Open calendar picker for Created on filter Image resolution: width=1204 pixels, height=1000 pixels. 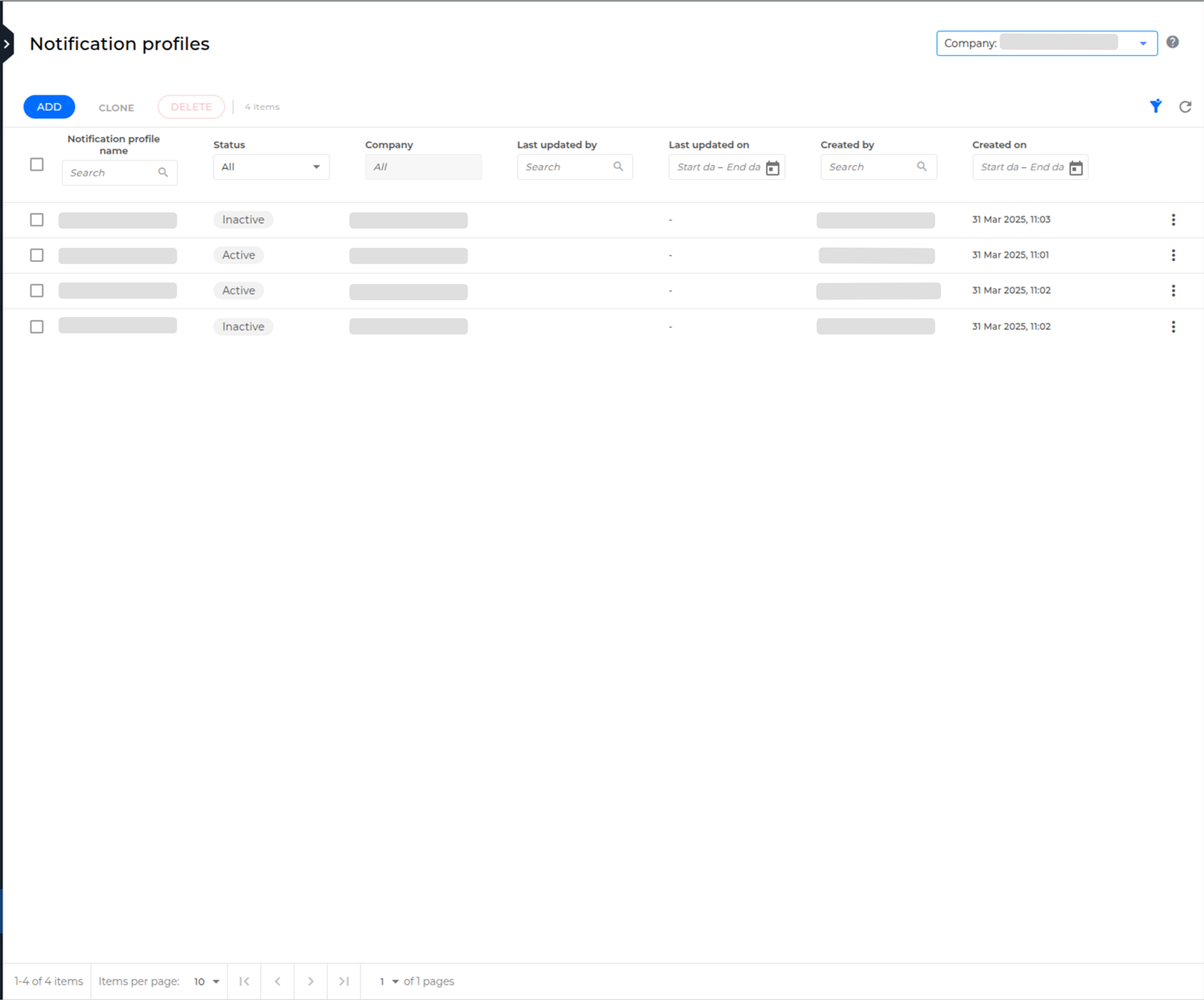1076,167
